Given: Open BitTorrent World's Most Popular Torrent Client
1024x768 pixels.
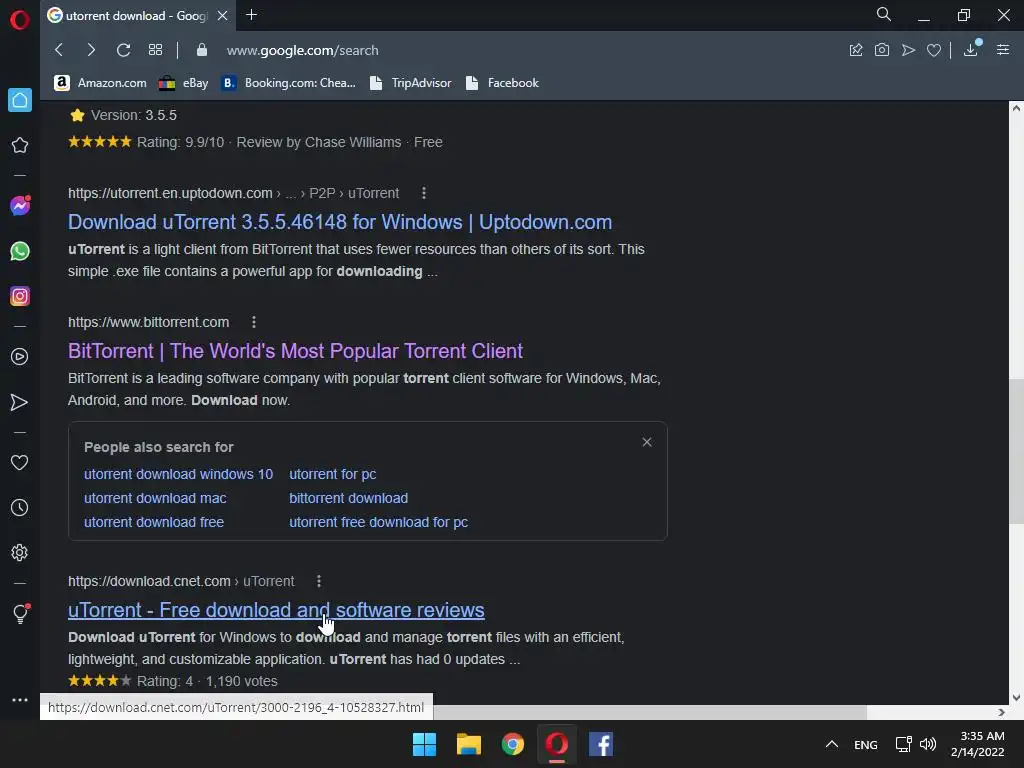Looking at the screenshot, I should coord(295,351).
